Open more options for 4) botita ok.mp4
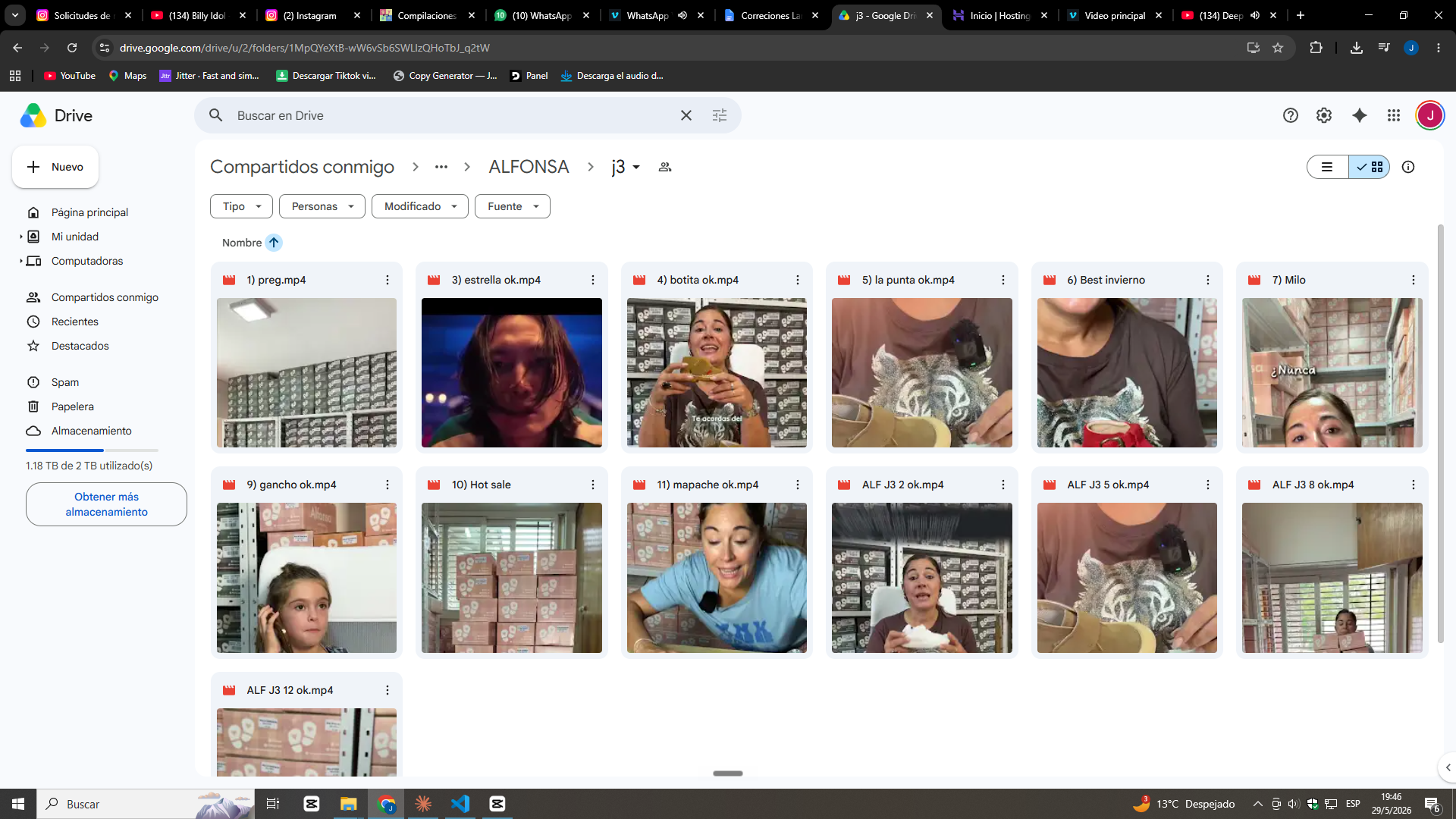Viewport: 1456px width, 819px height. click(798, 280)
